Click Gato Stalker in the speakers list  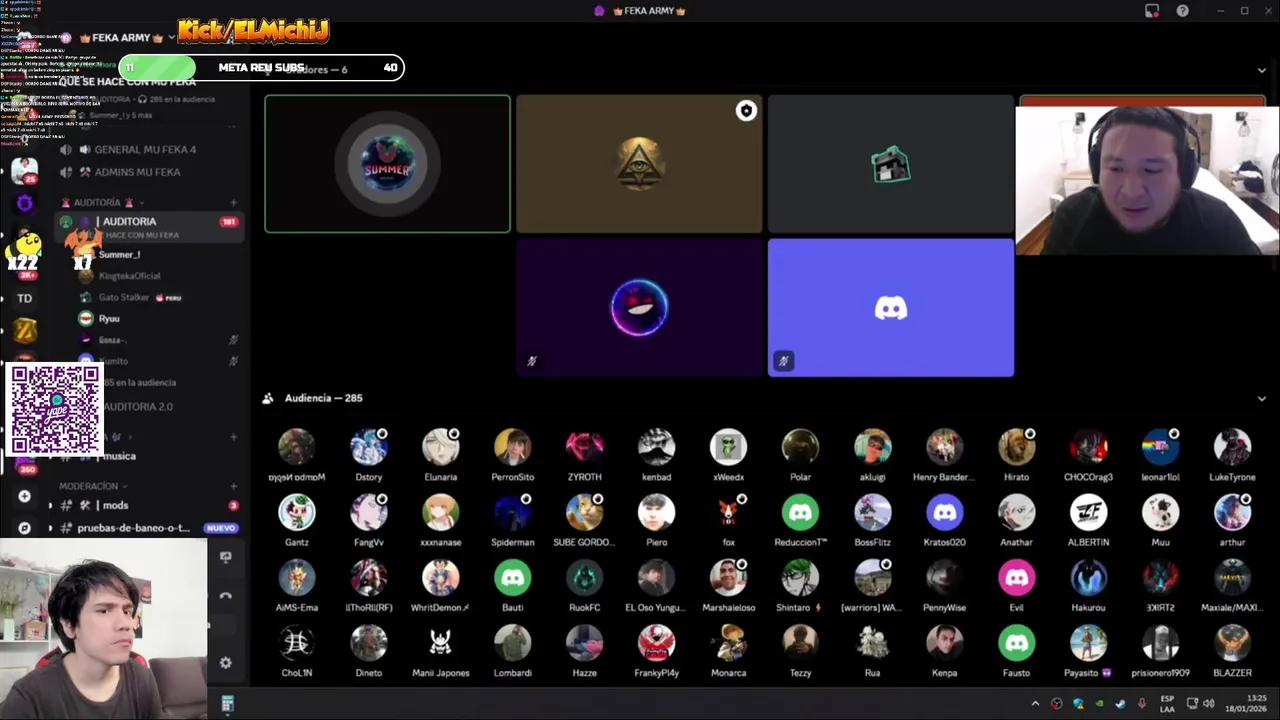pos(123,298)
